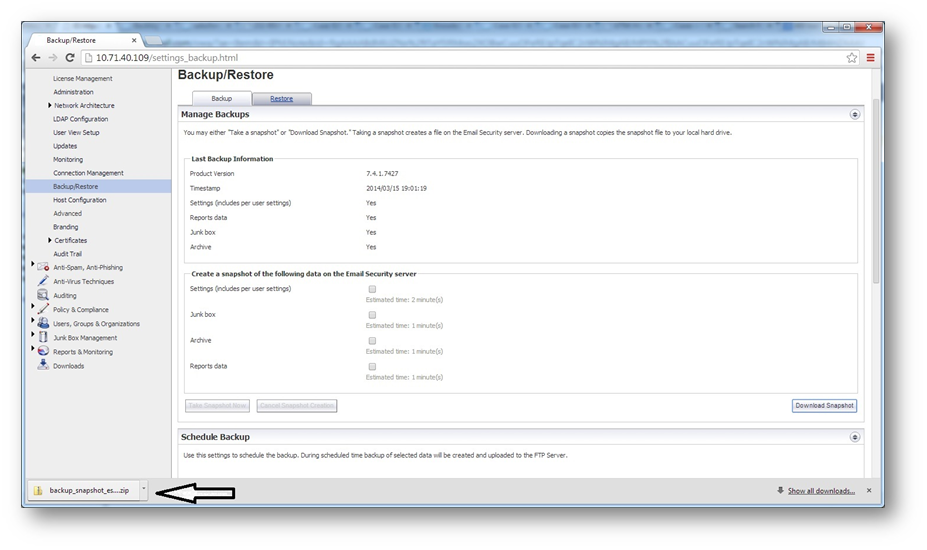Click the Cancel Snapshot Creation button

[297, 406]
